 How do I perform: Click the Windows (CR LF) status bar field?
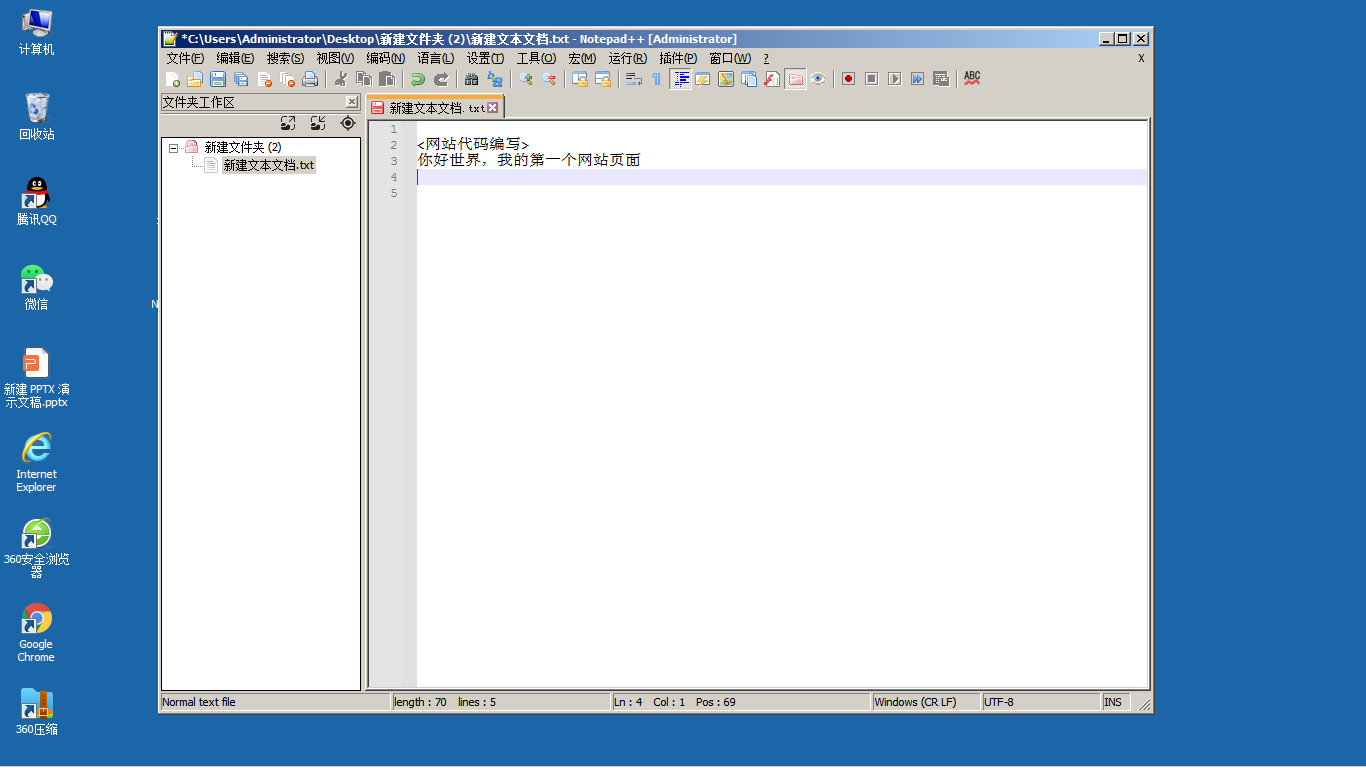926,702
